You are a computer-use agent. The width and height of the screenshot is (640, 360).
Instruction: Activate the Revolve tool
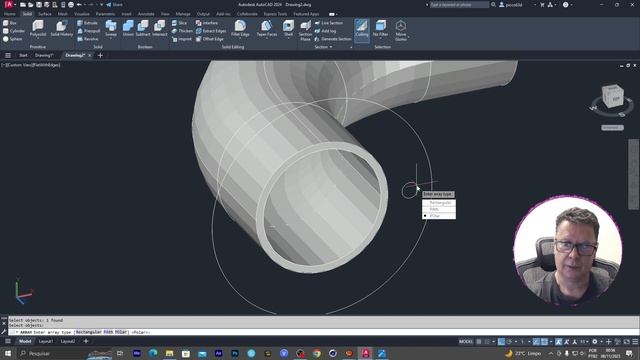(88, 39)
